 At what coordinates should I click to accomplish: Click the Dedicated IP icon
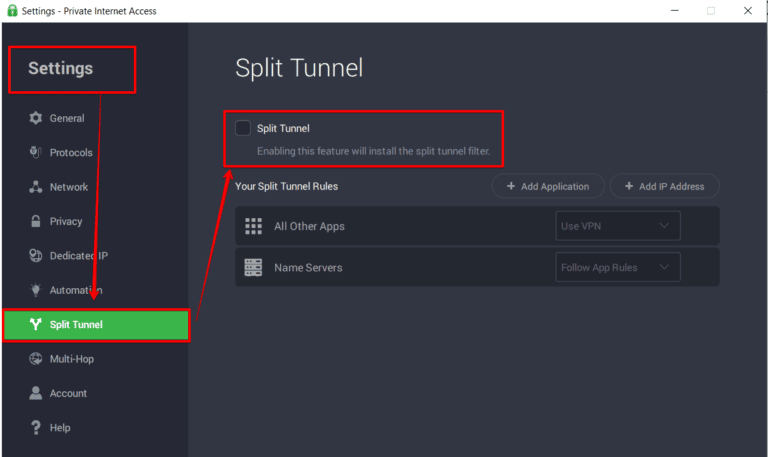click(36, 256)
